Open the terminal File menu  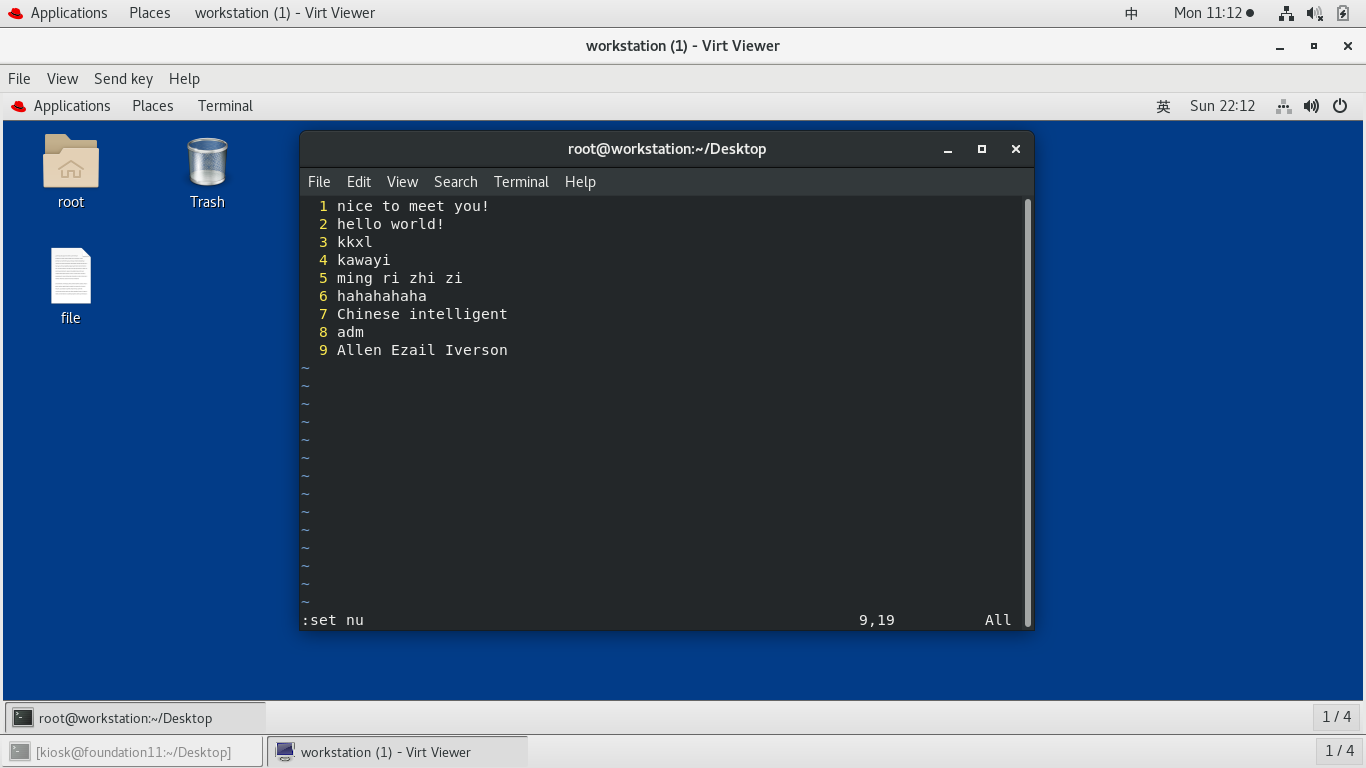pos(319,182)
